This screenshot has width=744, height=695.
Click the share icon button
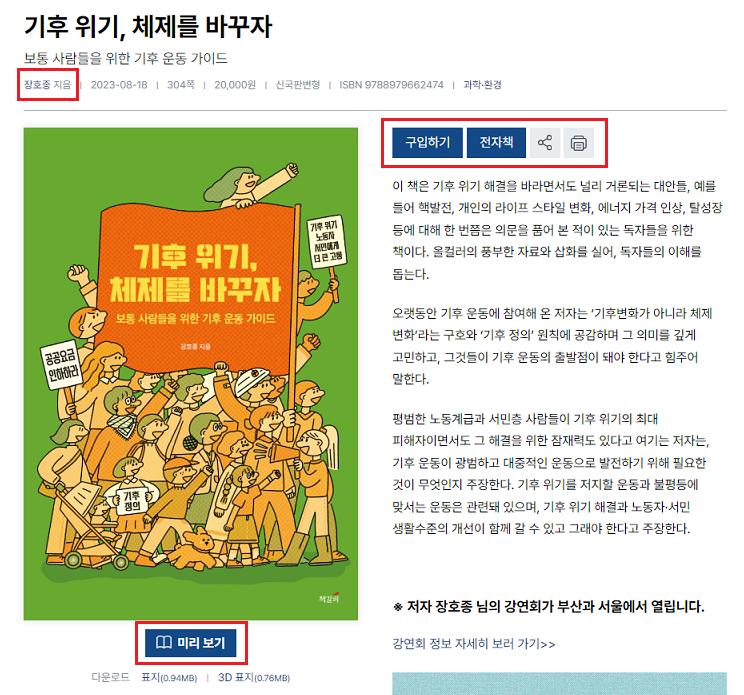(545, 143)
